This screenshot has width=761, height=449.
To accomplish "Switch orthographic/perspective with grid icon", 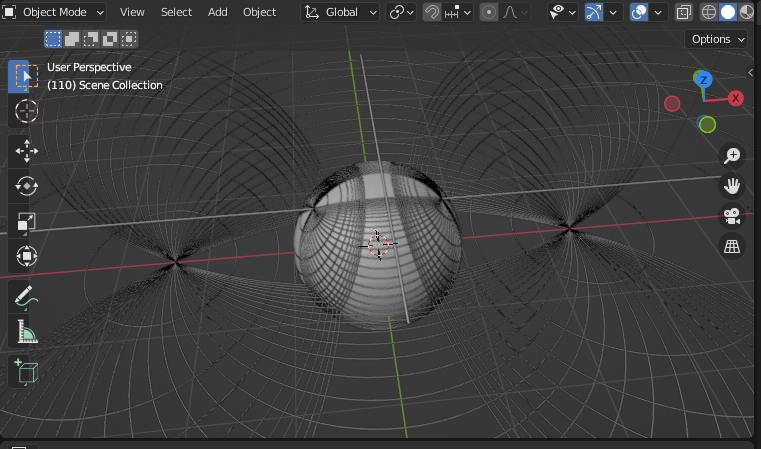I will (x=732, y=246).
